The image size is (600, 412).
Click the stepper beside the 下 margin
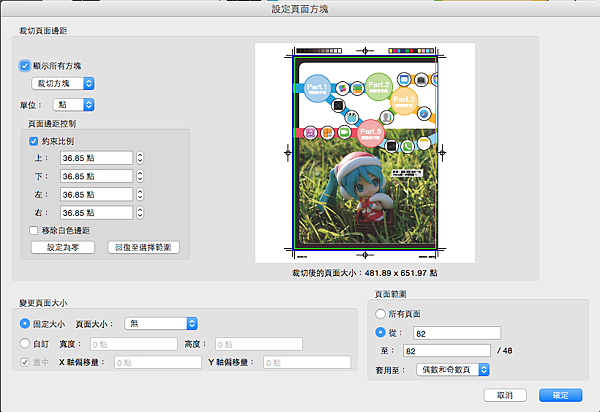pos(140,176)
